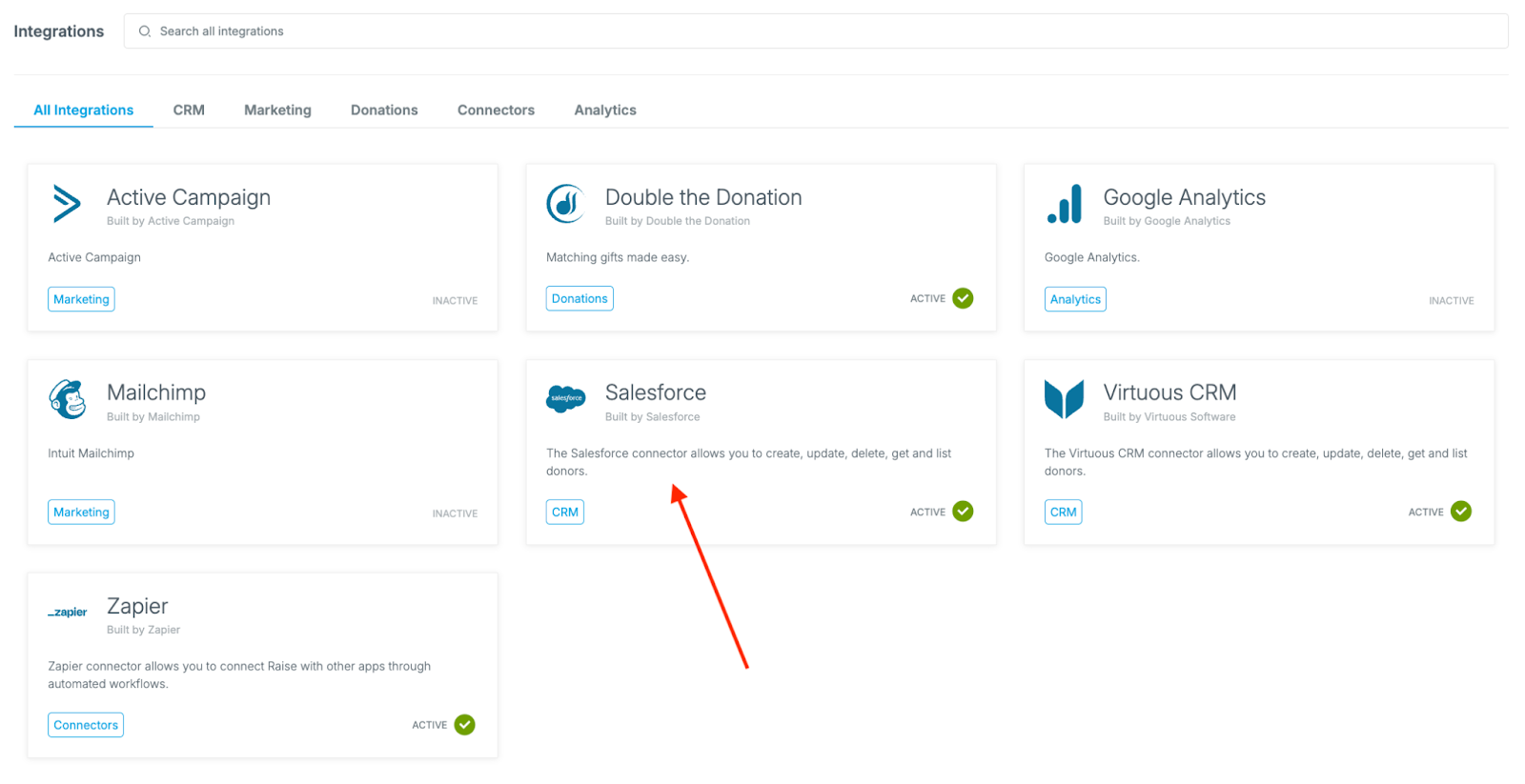Screen dimensions: 1525x784
Task: Click ACTIVE label on Double the Donation card
Action: [927, 299]
